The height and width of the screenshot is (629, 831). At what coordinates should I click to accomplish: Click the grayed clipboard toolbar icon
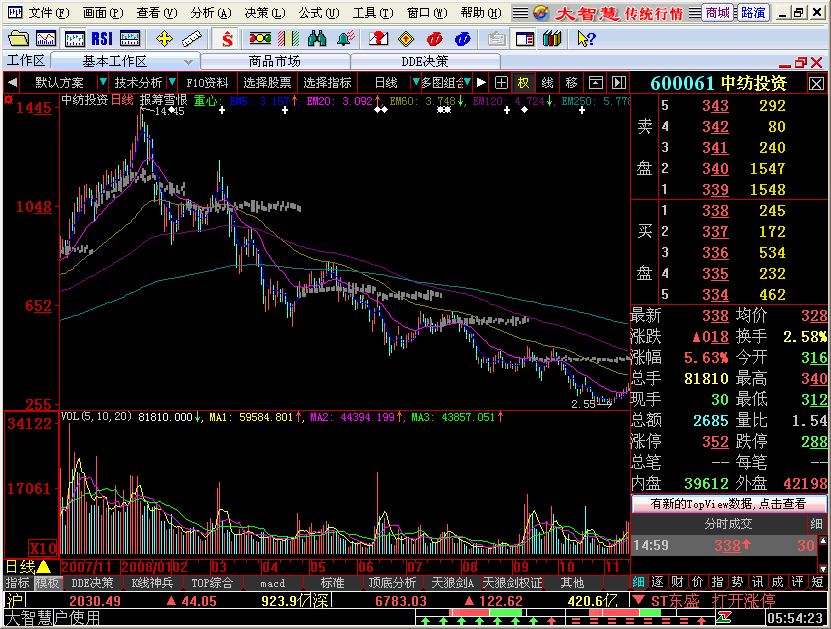(x=497, y=39)
